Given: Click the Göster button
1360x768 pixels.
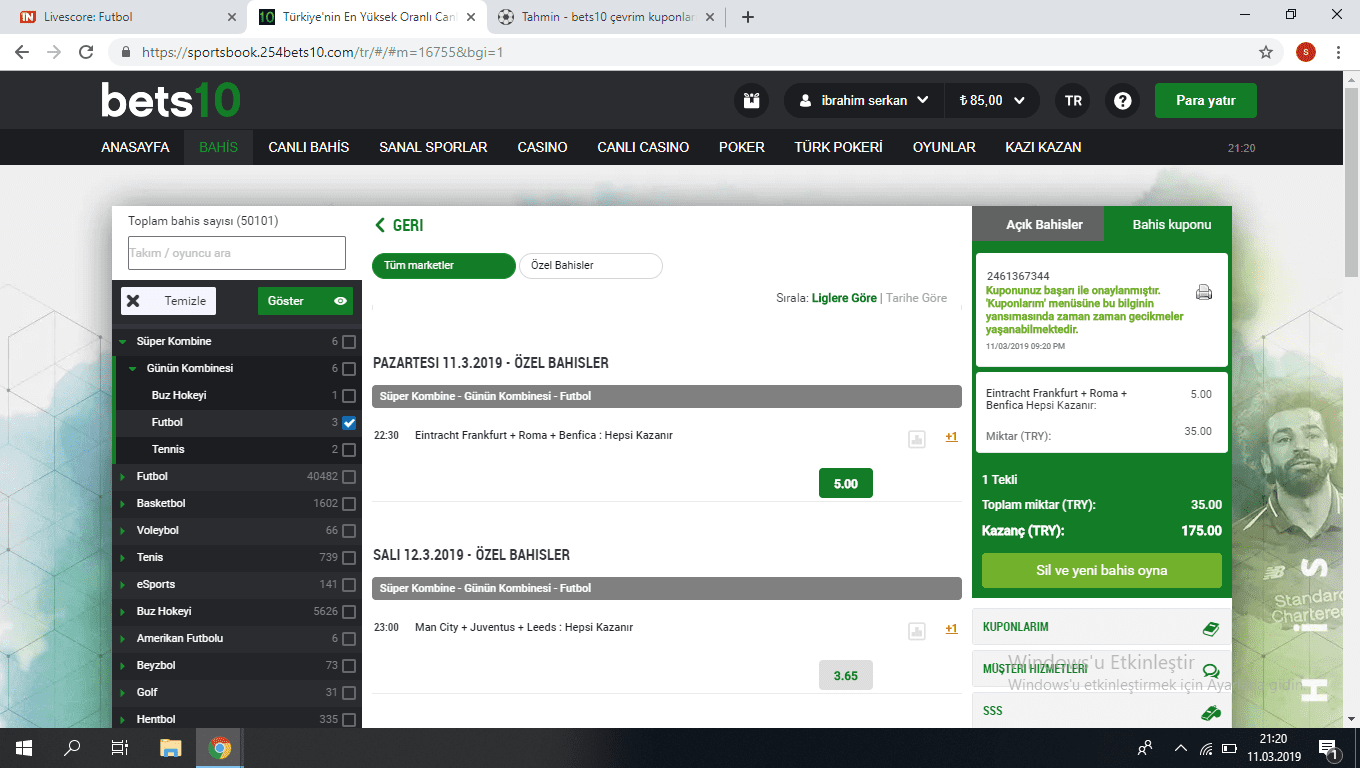Looking at the screenshot, I should click(x=305, y=301).
